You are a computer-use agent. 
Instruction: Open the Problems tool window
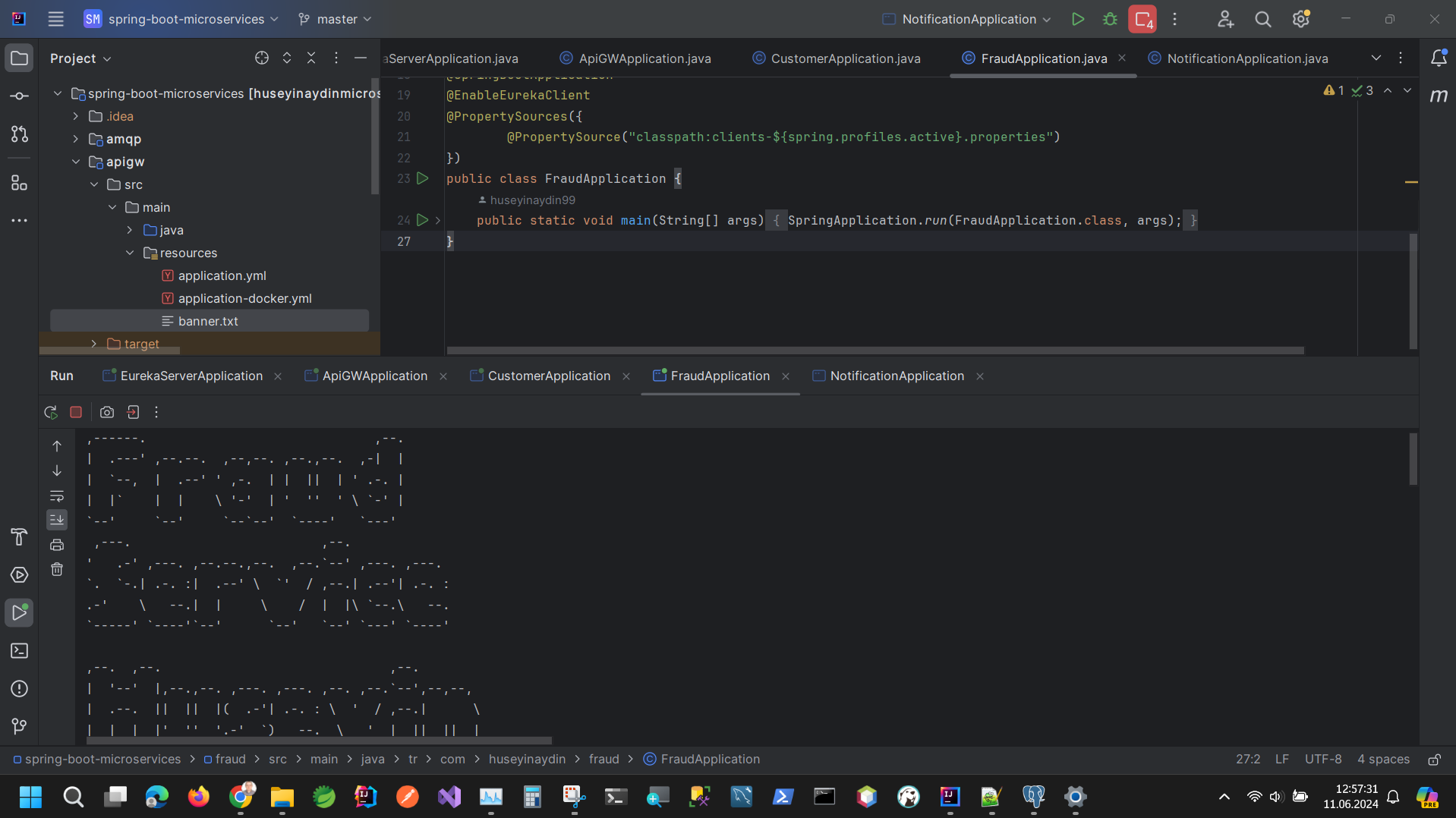click(20, 689)
